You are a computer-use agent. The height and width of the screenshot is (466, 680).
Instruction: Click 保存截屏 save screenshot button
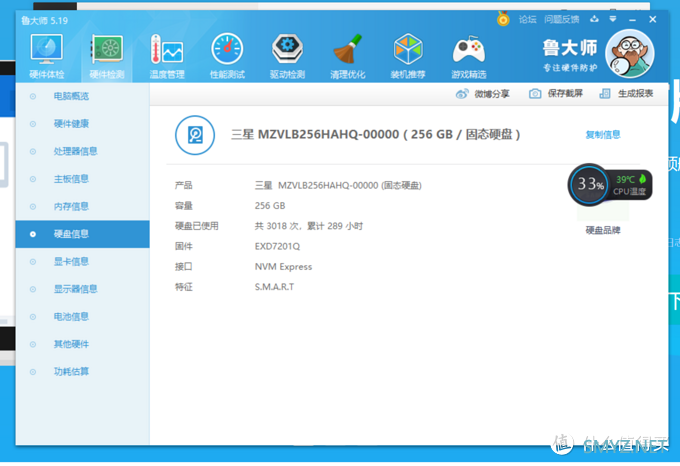(x=556, y=94)
